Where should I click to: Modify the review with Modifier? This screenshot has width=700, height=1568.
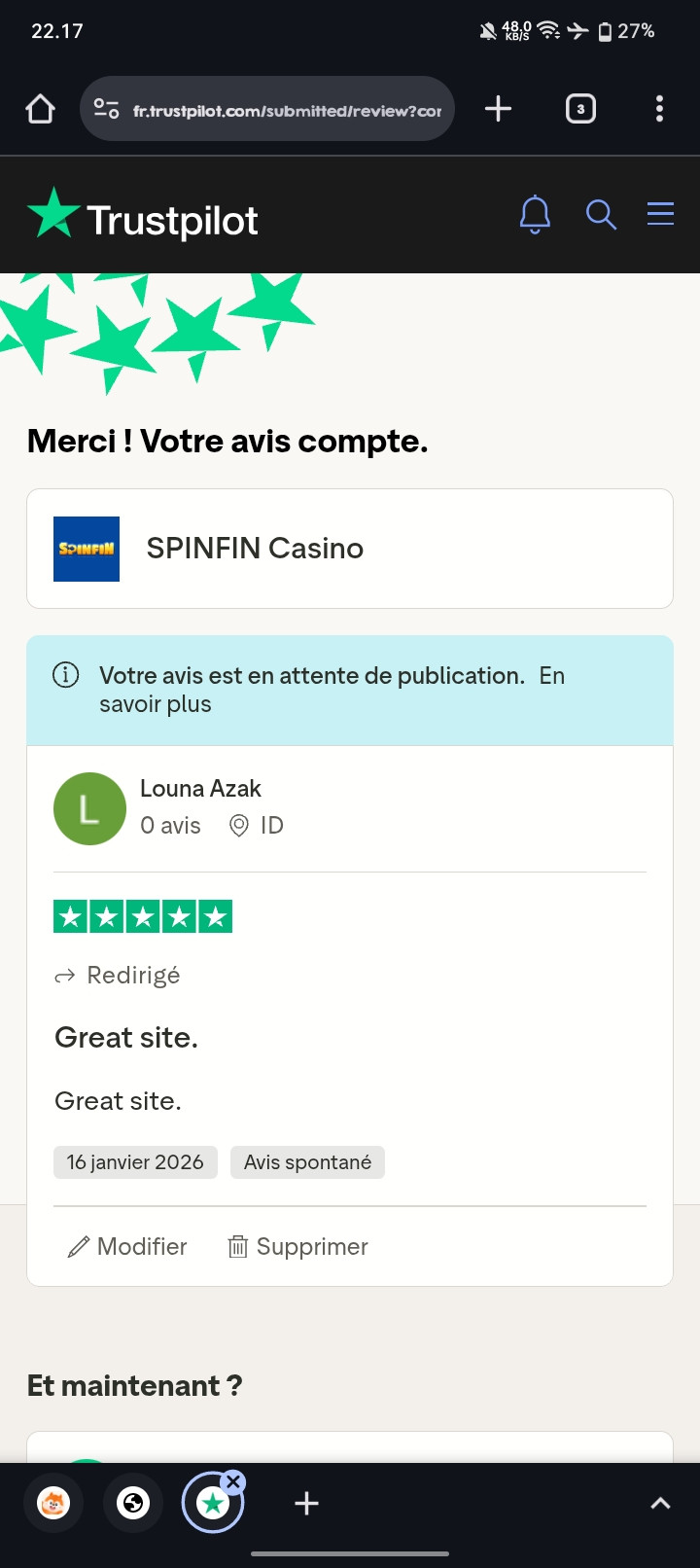[126, 1247]
